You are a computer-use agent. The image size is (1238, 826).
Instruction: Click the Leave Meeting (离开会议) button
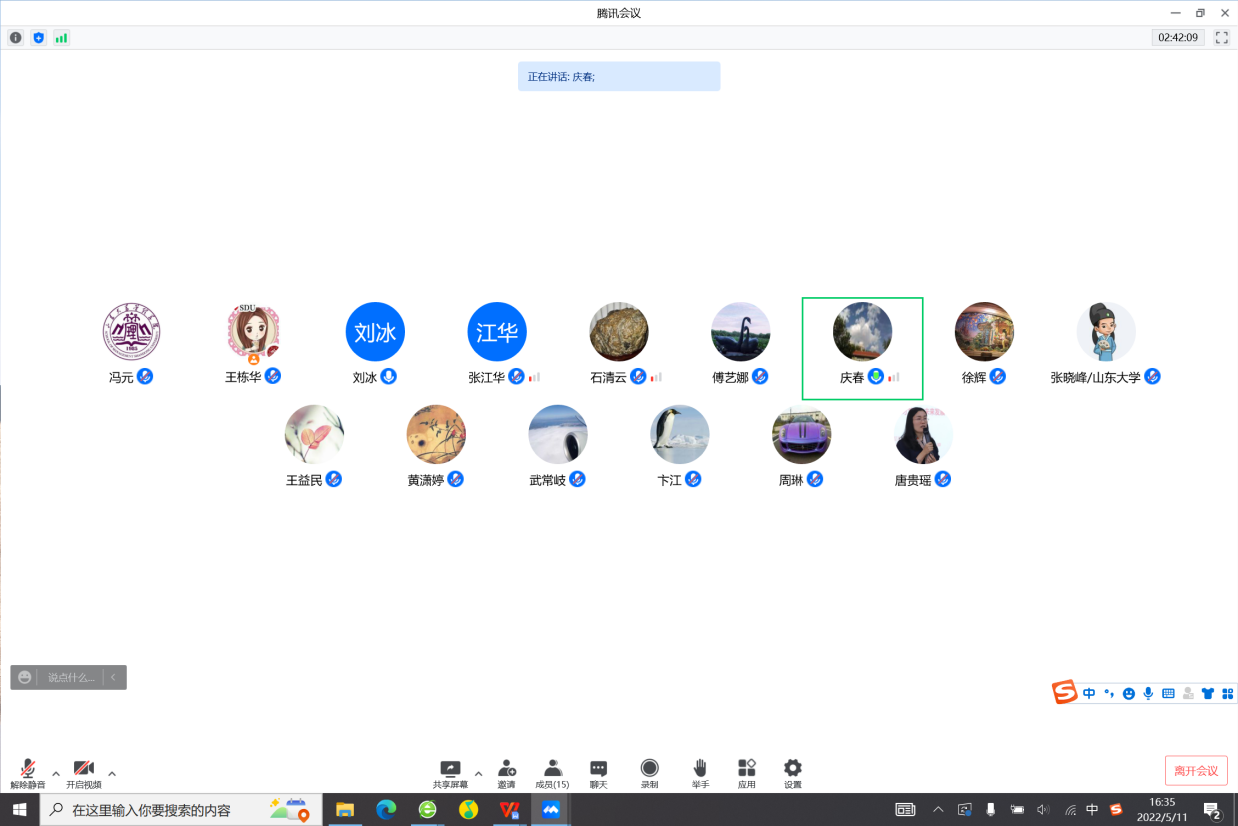1196,771
